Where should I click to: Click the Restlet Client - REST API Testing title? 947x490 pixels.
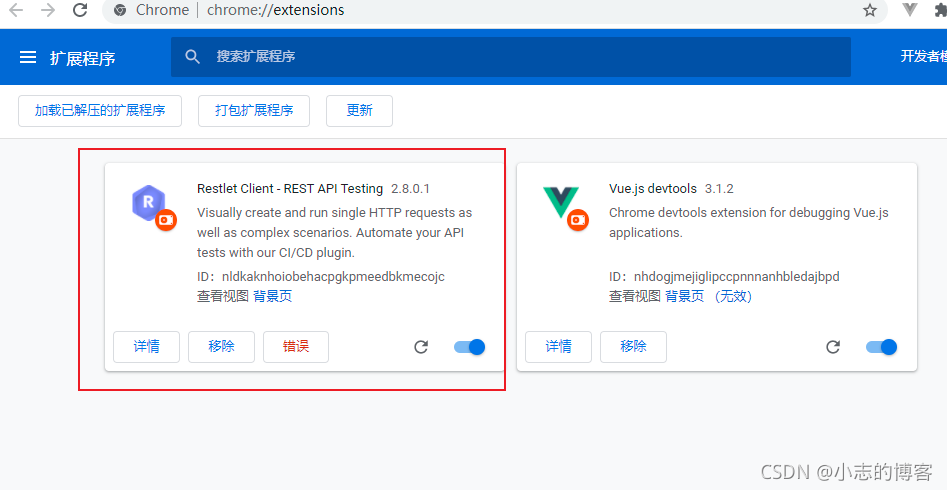290,189
